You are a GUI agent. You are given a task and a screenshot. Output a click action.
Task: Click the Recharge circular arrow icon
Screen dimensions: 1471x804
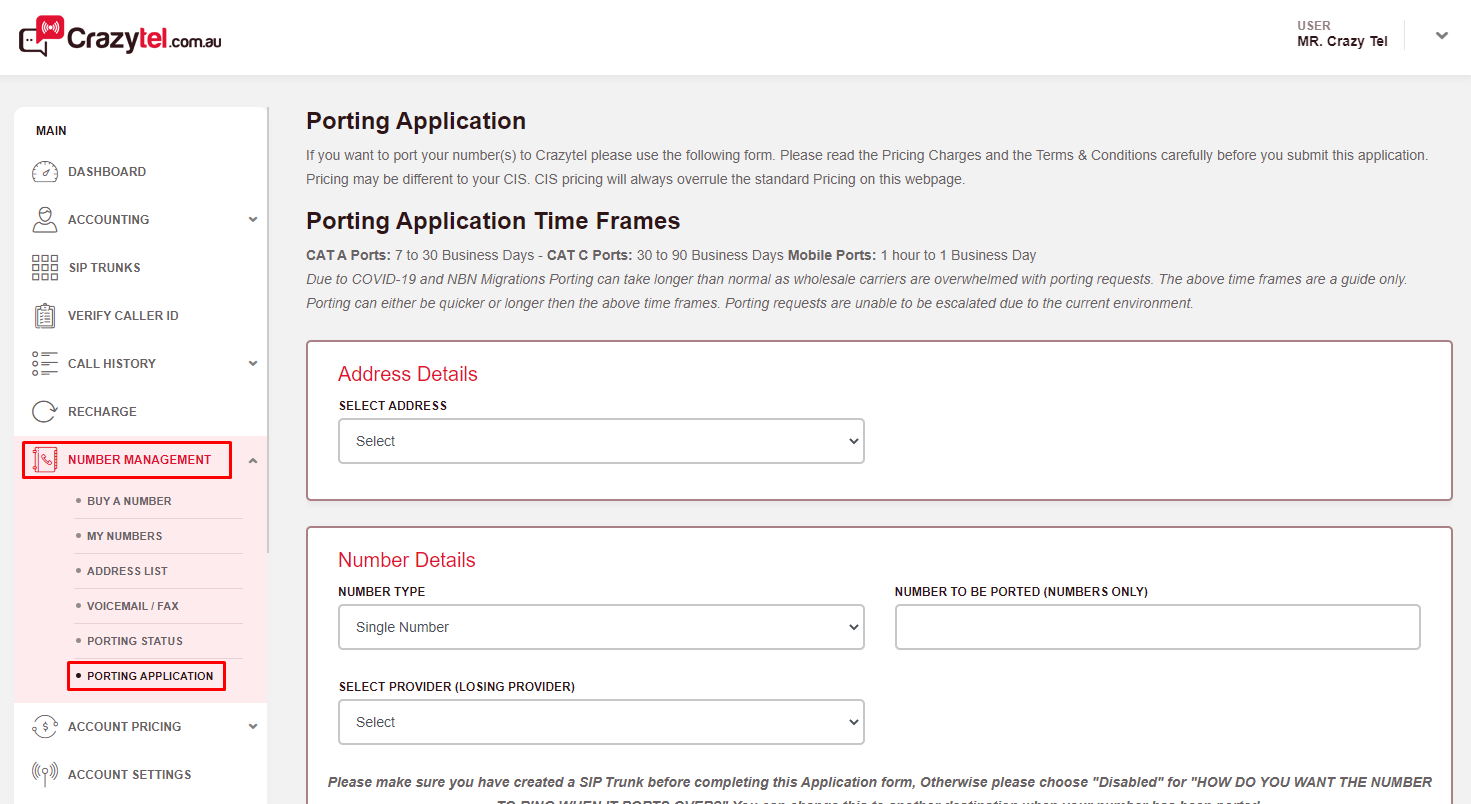45,412
